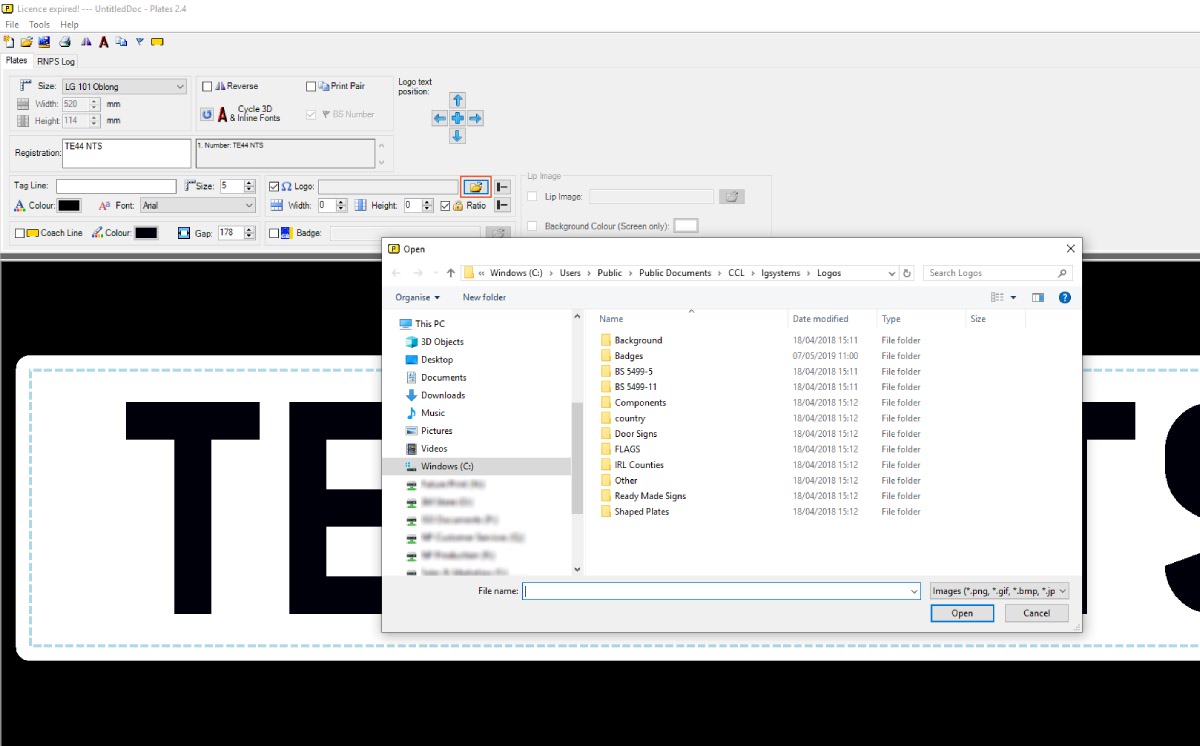This screenshot has width=1200, height=746.
Task: Open the Help menu
Action: 69,24
